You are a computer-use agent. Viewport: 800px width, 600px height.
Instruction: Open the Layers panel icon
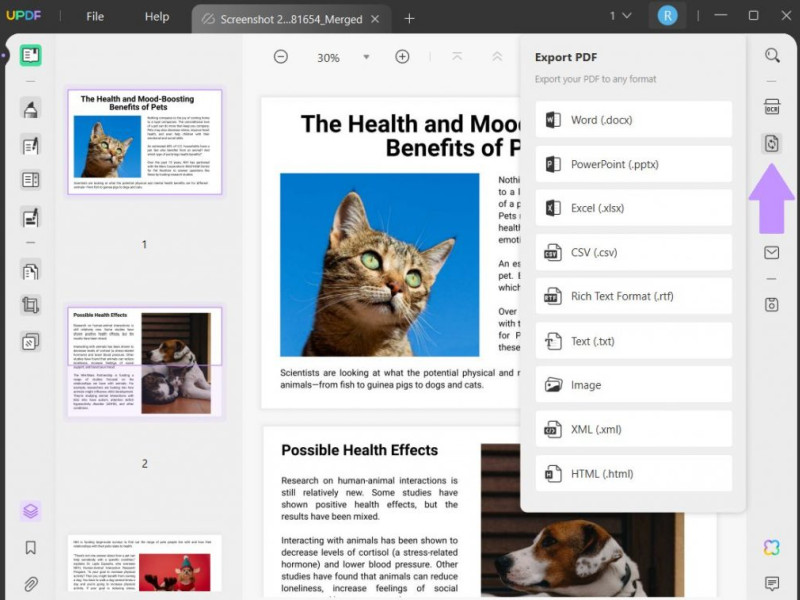pyautogui.click(x=31, y=511)
